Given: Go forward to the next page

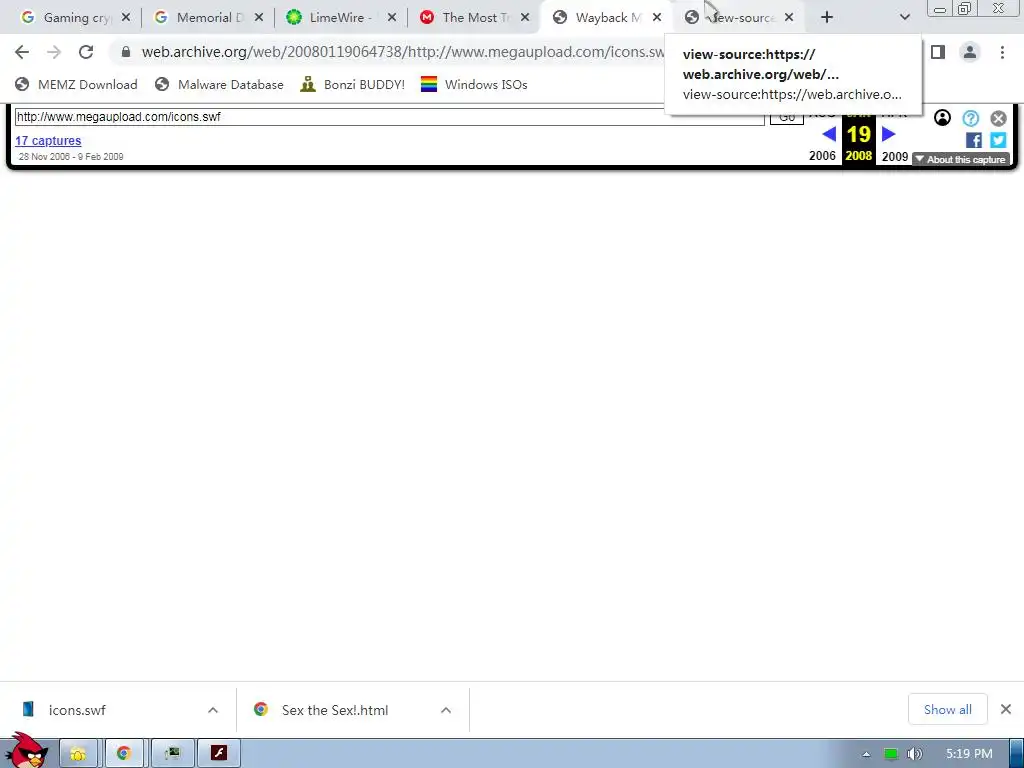Looking at the screenshot, I should pyautogui.click(x=54, y=52).
